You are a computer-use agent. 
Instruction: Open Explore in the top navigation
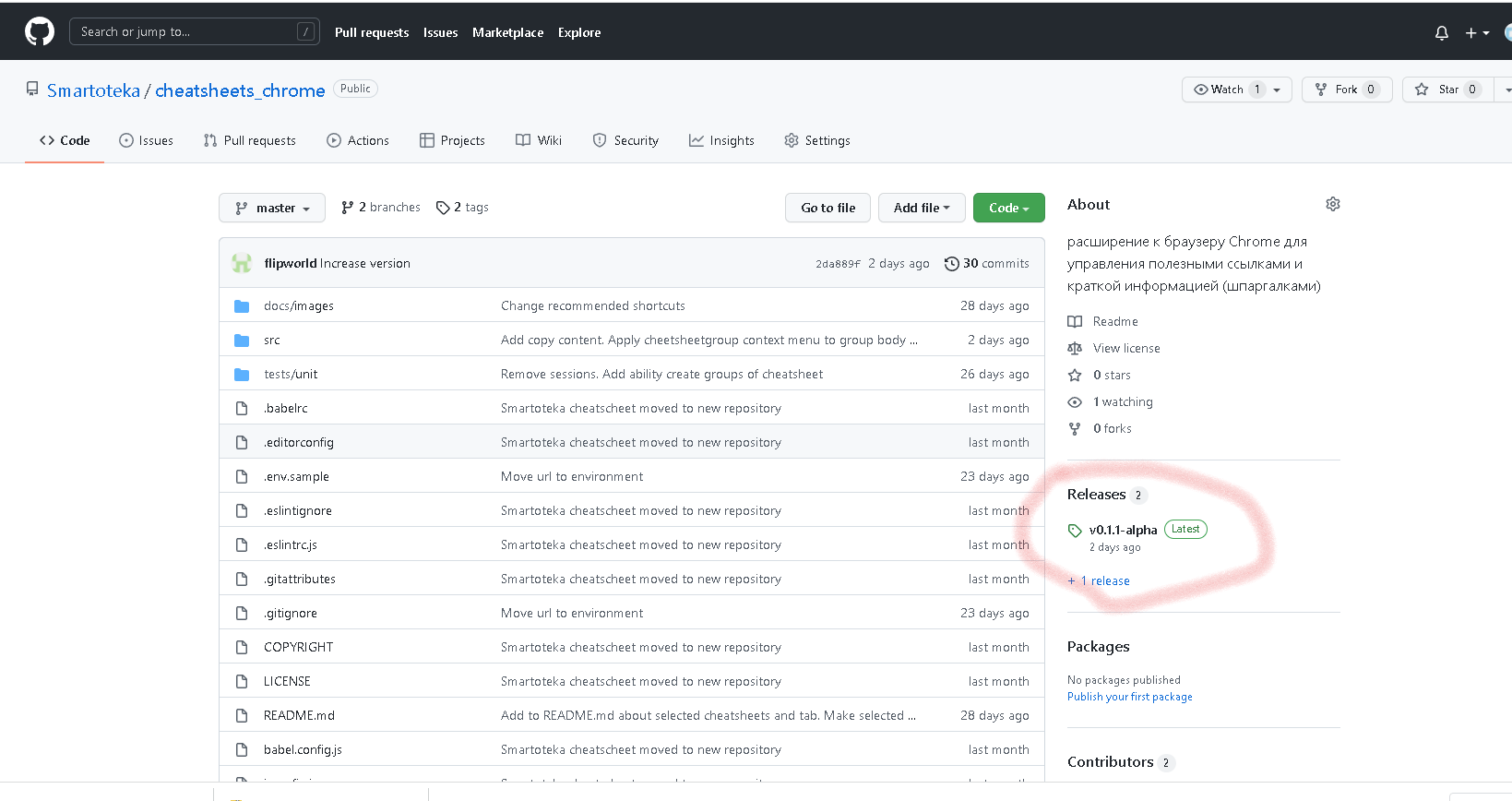(579, 32)
